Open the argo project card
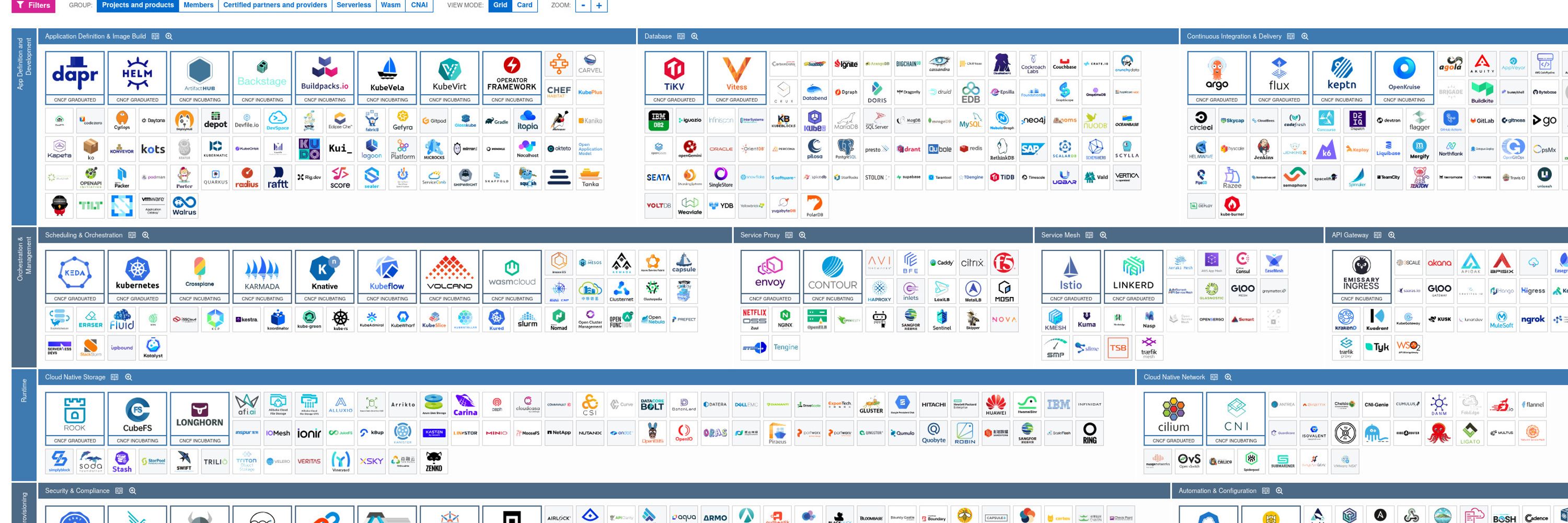 1217,78
